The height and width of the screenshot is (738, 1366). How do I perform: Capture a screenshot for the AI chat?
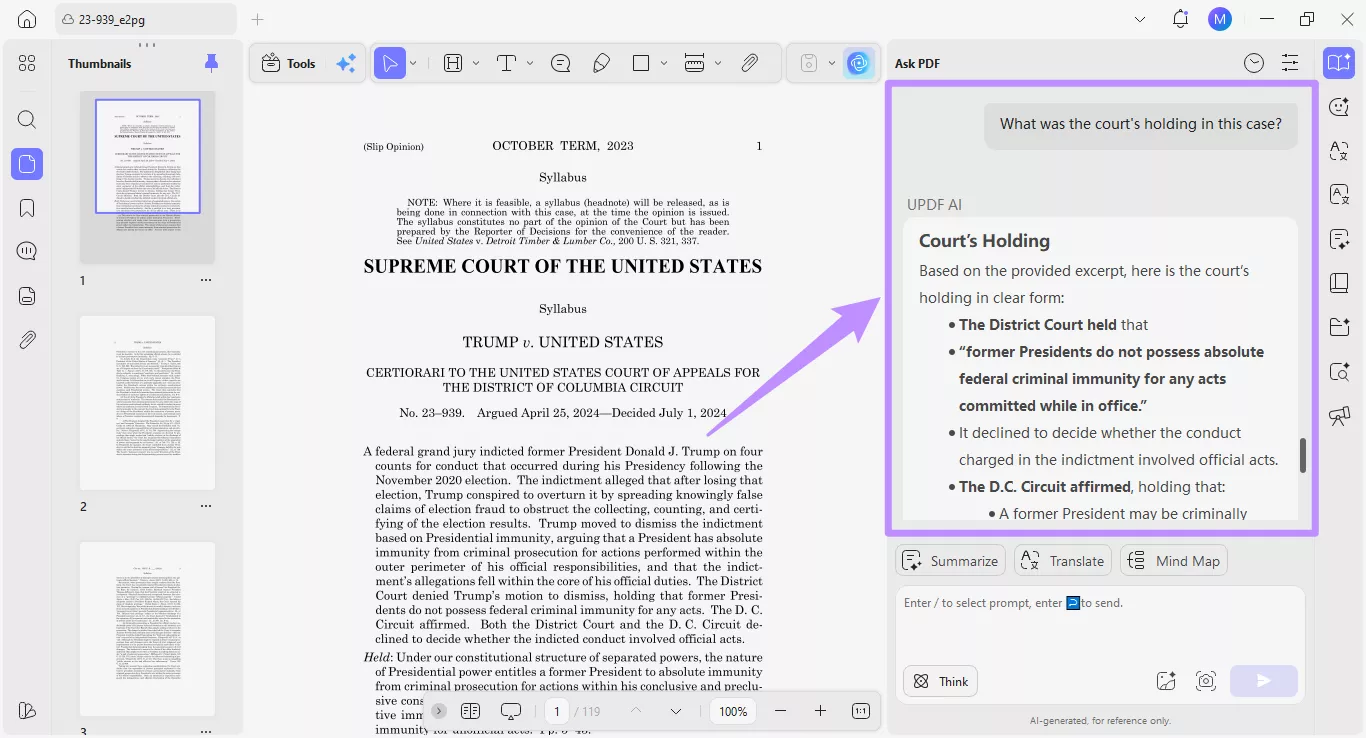tap(1206, 681)
